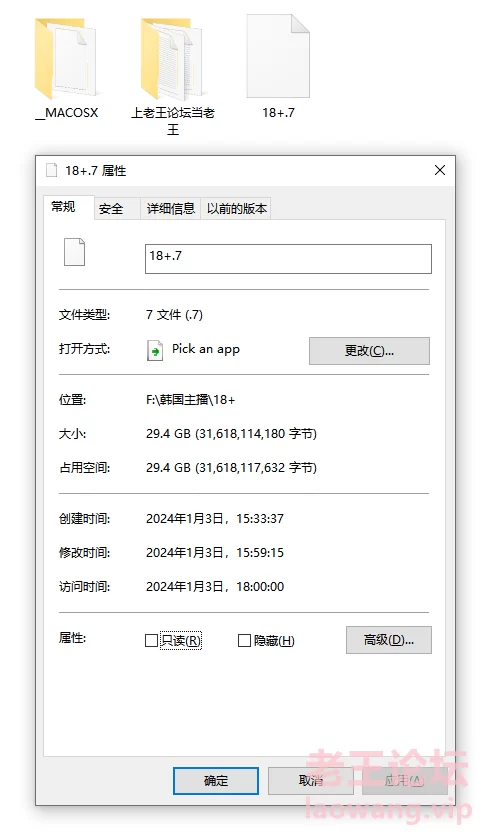Select the 18+.7 file icon
Viewport: 492px width, 834px height.
pos(278,56)
